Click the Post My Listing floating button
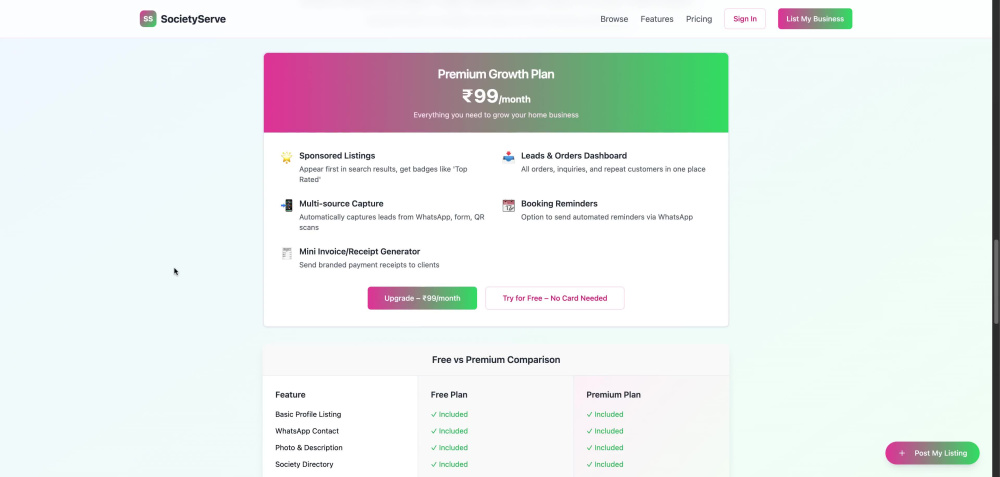 pos(932,453)
